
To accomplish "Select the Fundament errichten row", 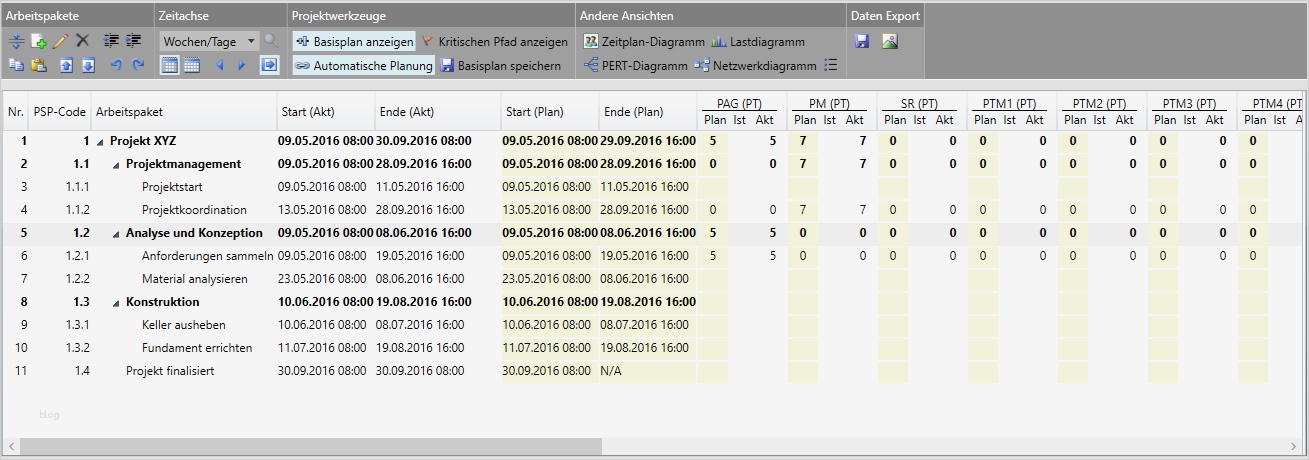I will point(654,348).
